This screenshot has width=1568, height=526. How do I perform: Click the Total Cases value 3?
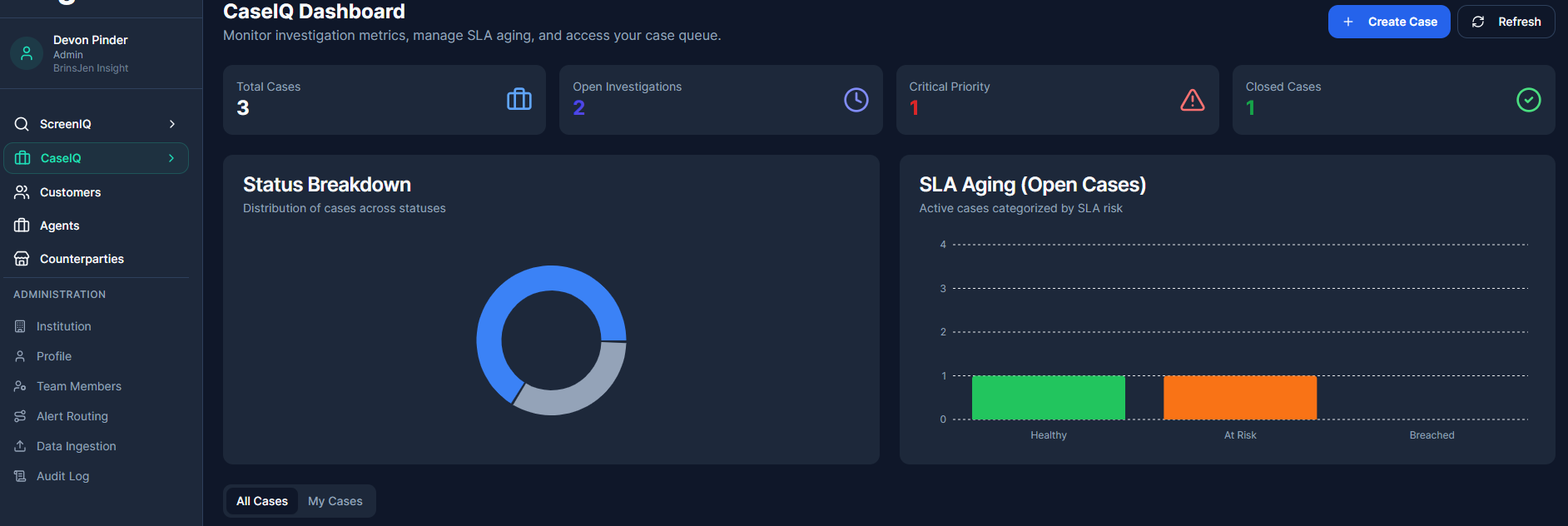point(243,108)
